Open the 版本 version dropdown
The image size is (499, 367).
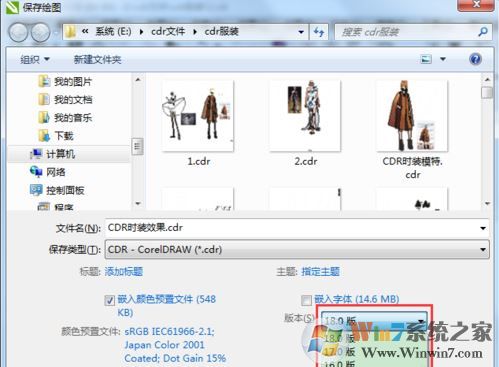pos(374,320)
